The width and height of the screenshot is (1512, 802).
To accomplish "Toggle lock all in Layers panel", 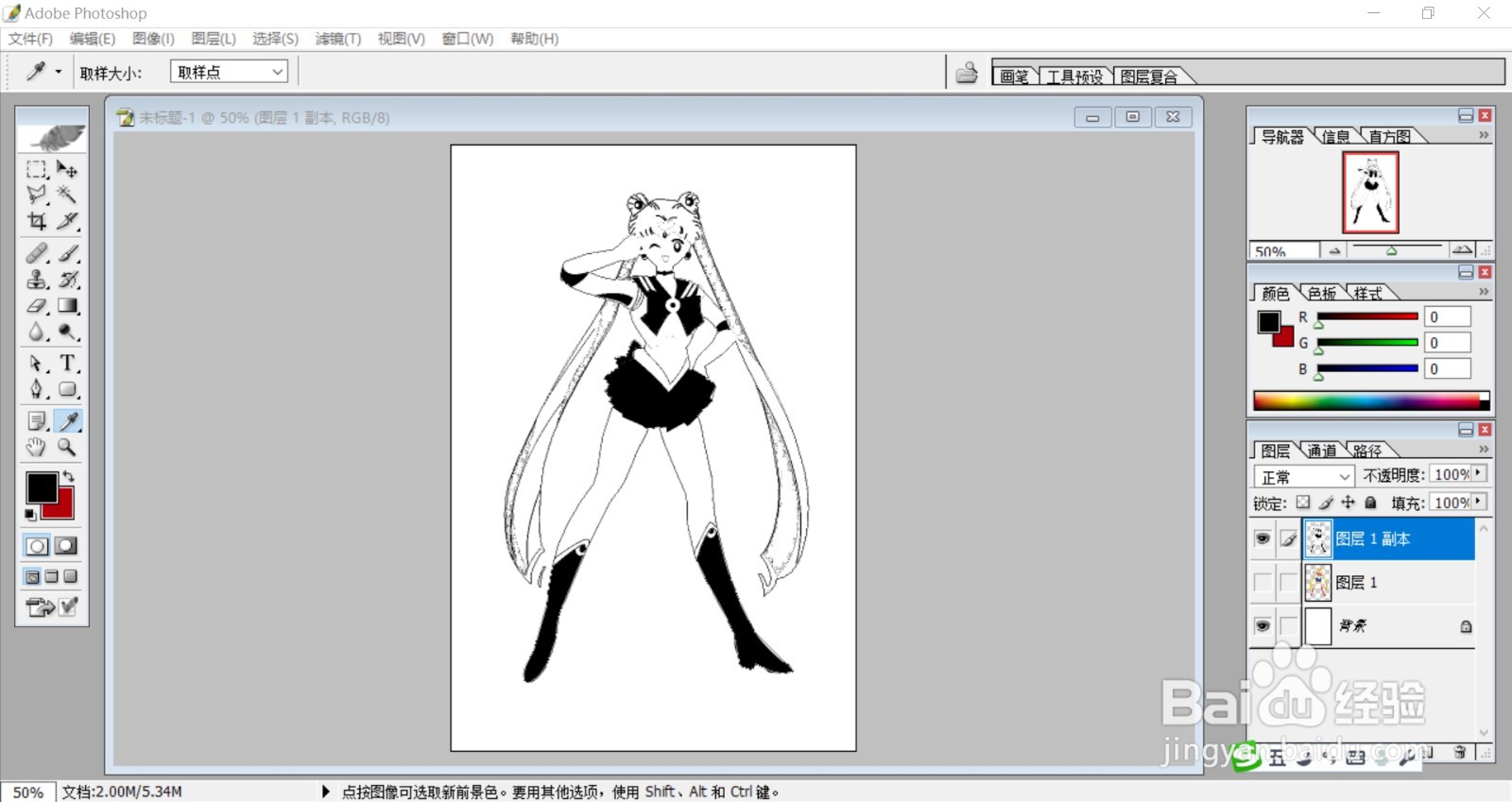I will 1370,503.
